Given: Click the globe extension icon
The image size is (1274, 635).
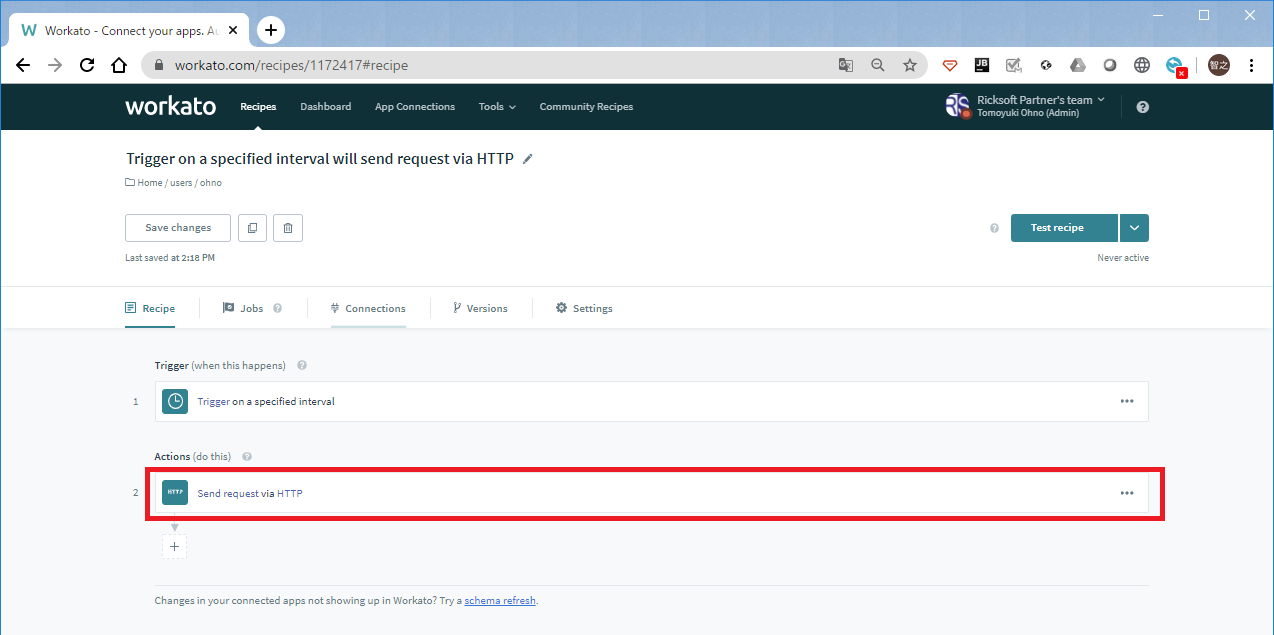Looking at the screenshot, I should 1141,65.
